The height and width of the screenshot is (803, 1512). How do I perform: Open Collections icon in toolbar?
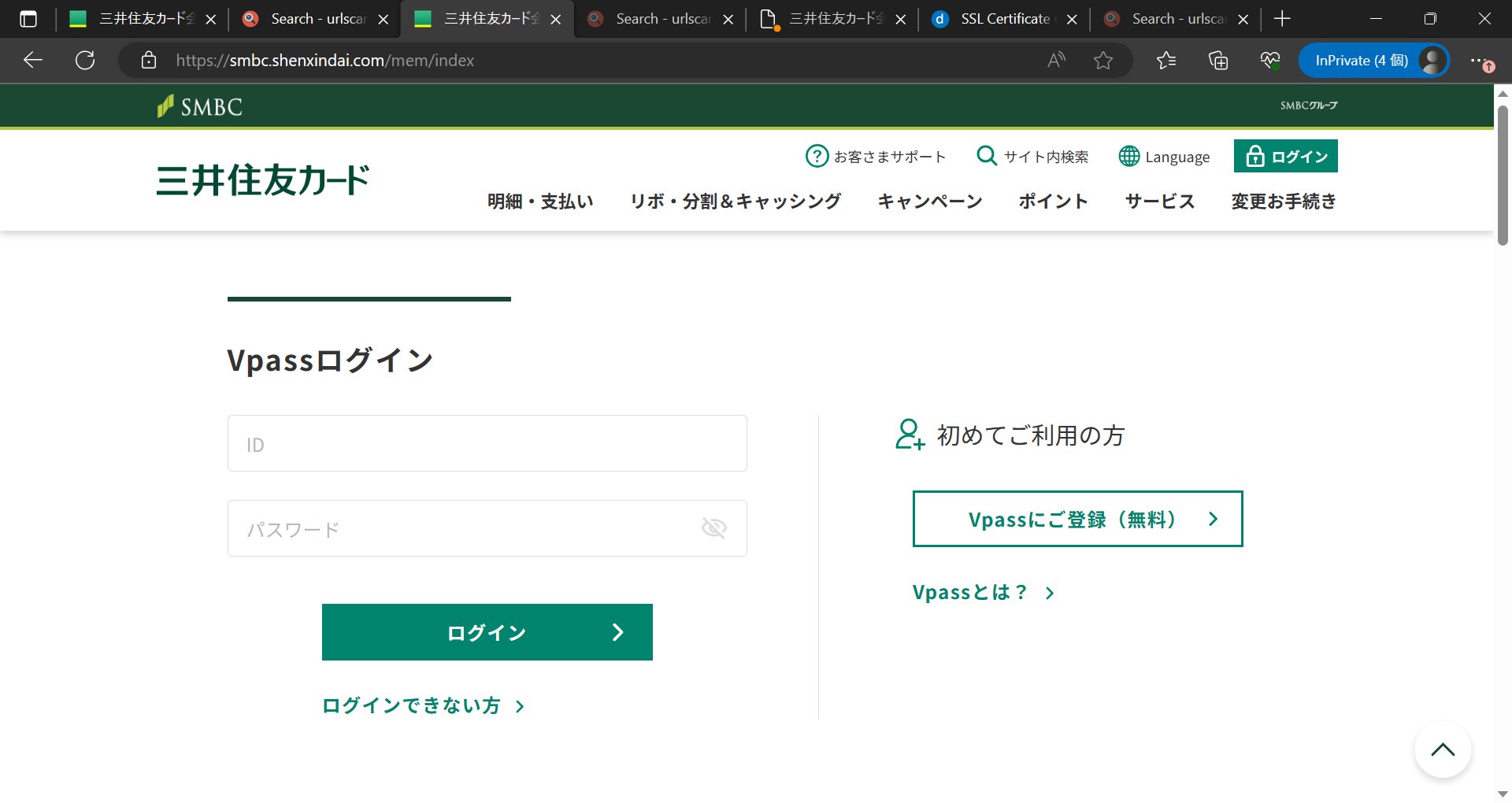point(1218,60)
